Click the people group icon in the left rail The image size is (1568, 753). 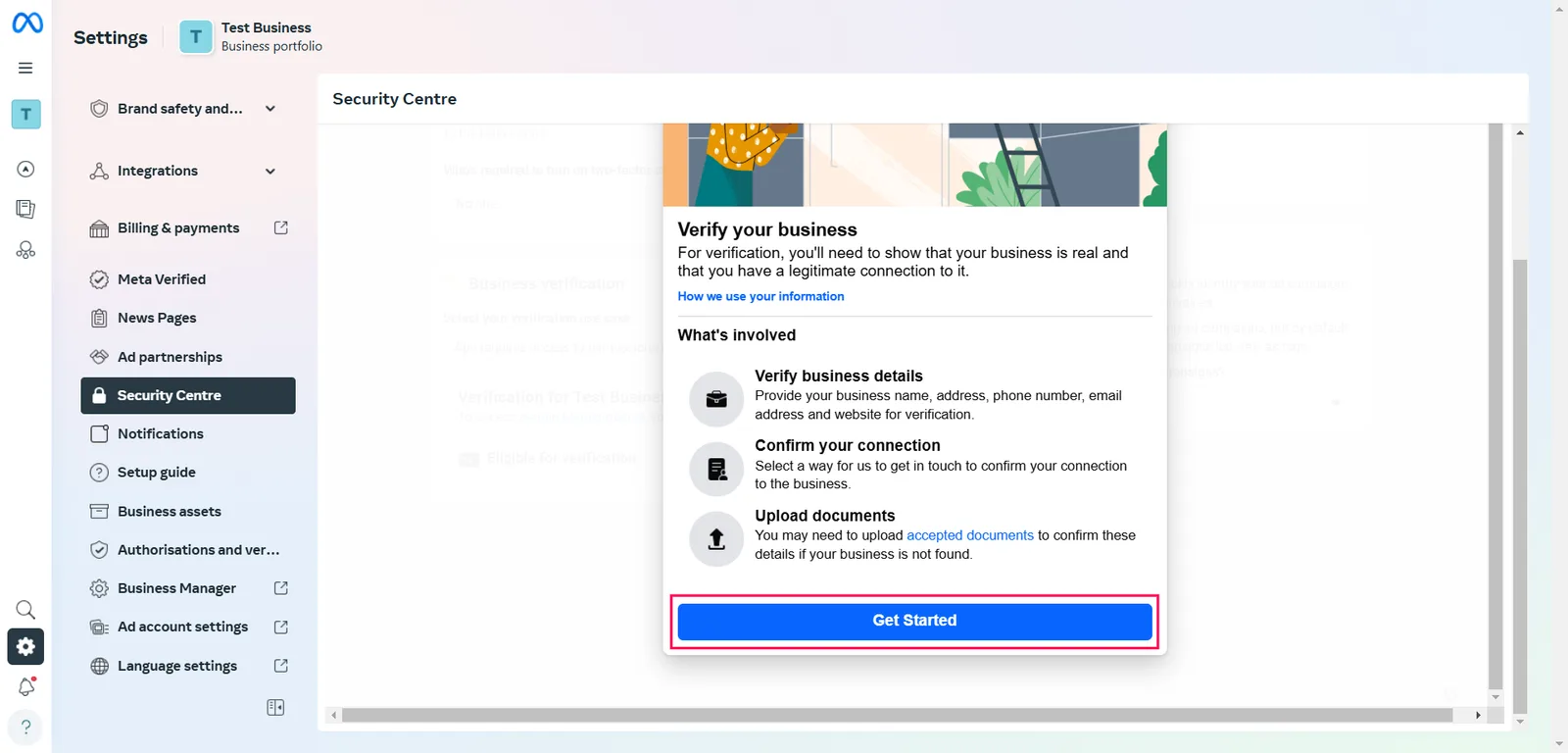tap(26, 250)
